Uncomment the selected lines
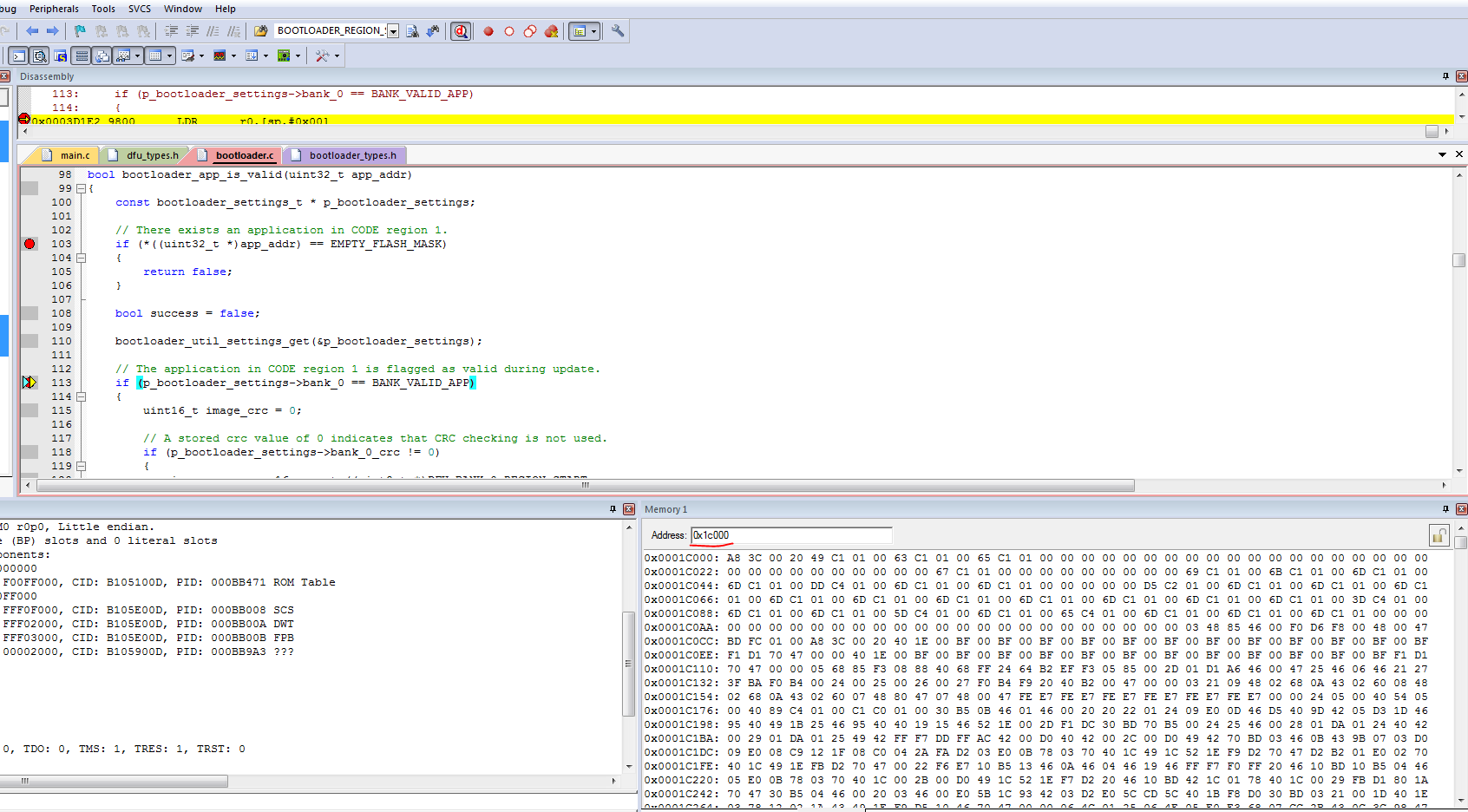 tap(233, 31)
